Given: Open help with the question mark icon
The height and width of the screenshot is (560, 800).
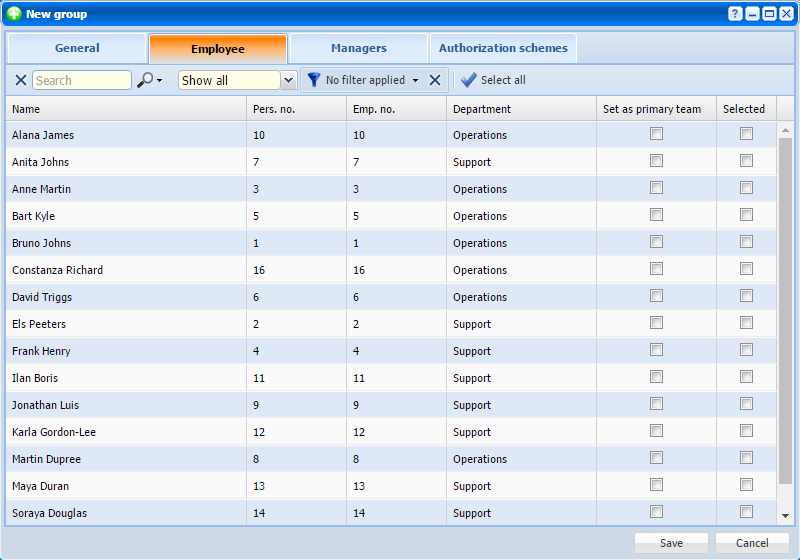Looking at the screenshot, I should point(735,14).
